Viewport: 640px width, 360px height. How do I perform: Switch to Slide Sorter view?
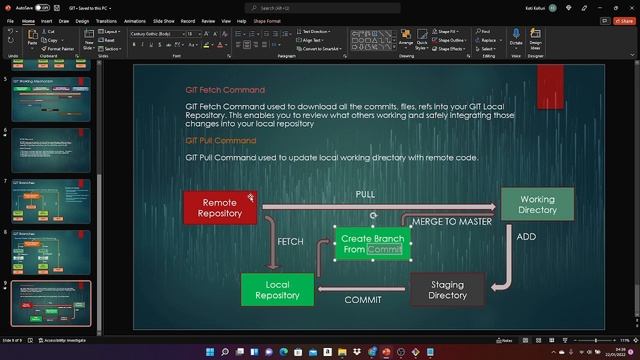[x=538, y=340]
